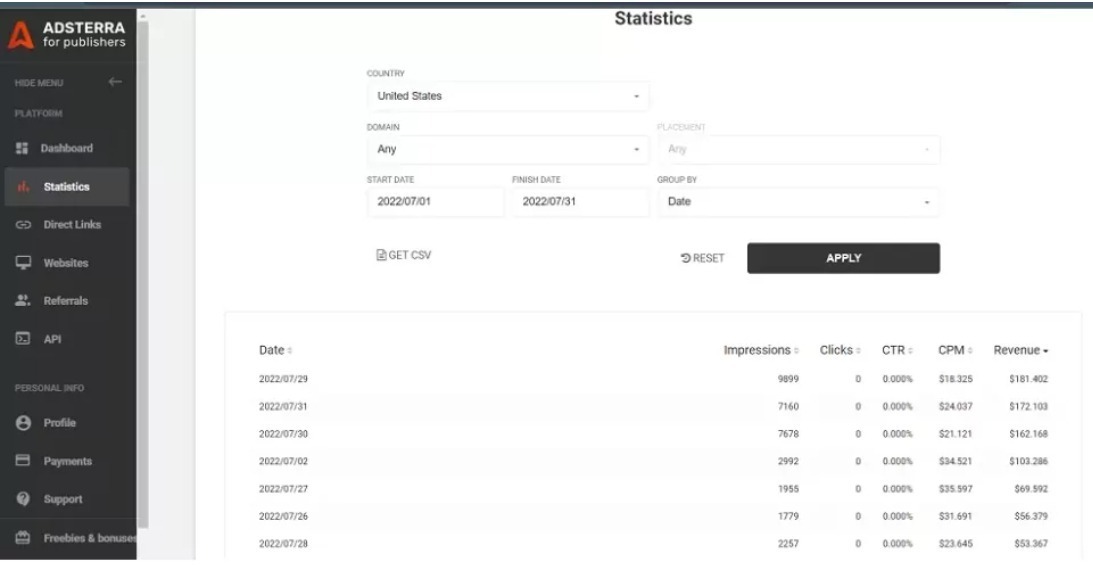This screenshot has height=565, width=1093.
Task: Open the Country dropdown showing United States
Action: pos(508,96)
